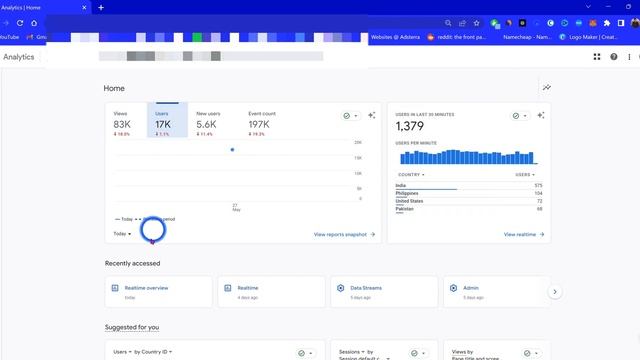Open the Sessions metric dropdown
The image size is (640, 360).
[351, 352]
